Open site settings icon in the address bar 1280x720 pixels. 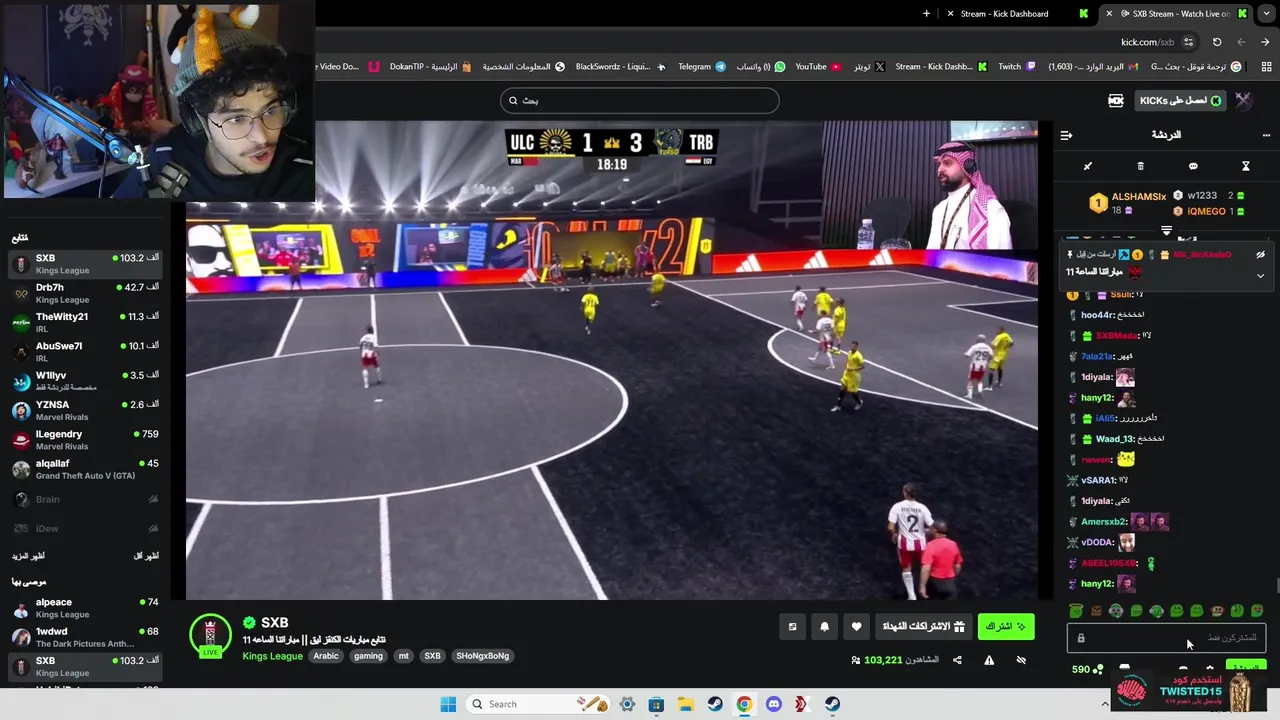click(x=1188, y=42)
